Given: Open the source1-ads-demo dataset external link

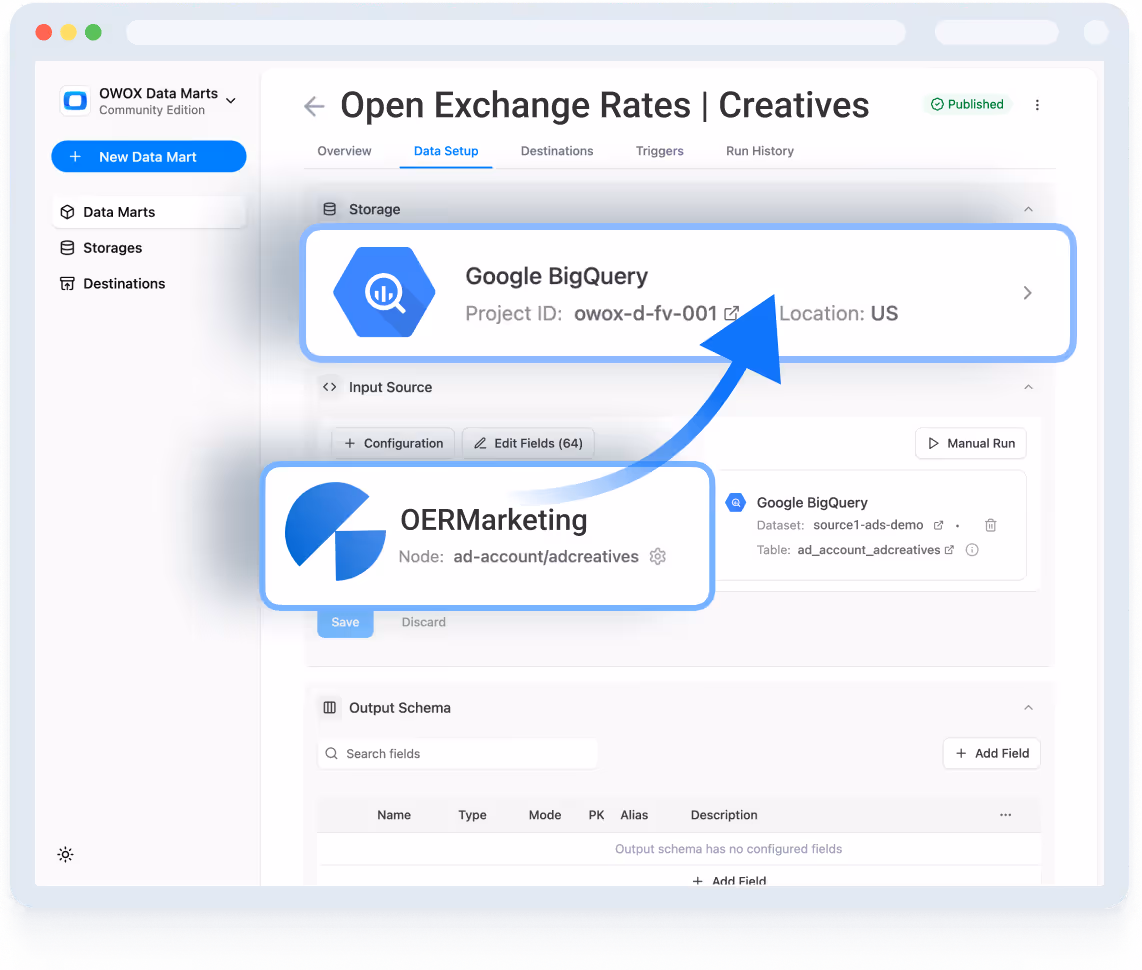Looking at the screenshot, I should [938, 525].
